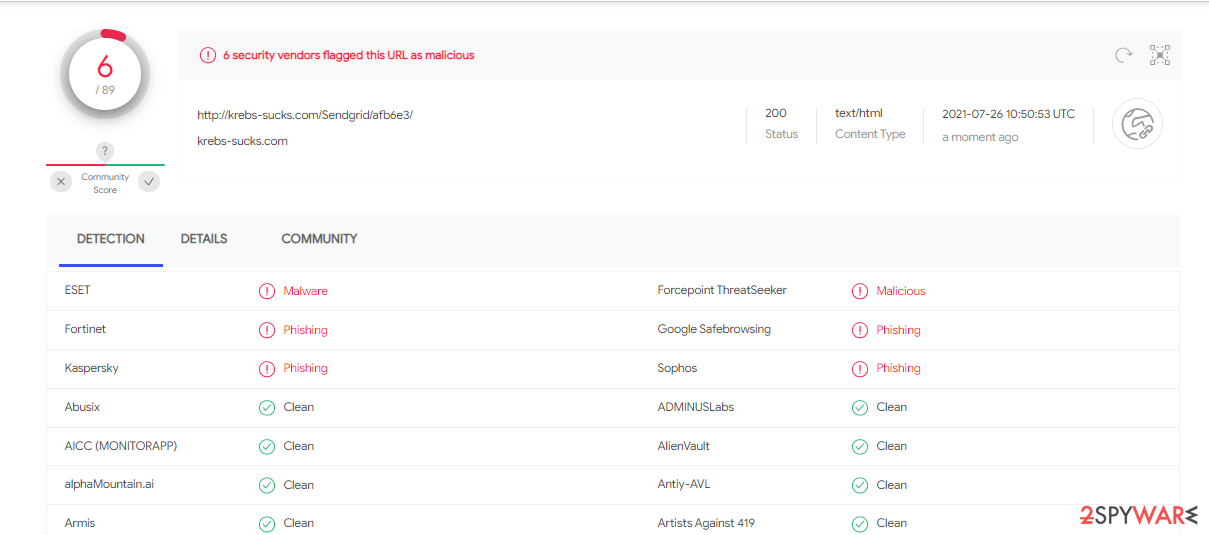Click the 200 status value
Image resolution: width=1209 pixels, height=535 pixels.
(x=776, y=113)
